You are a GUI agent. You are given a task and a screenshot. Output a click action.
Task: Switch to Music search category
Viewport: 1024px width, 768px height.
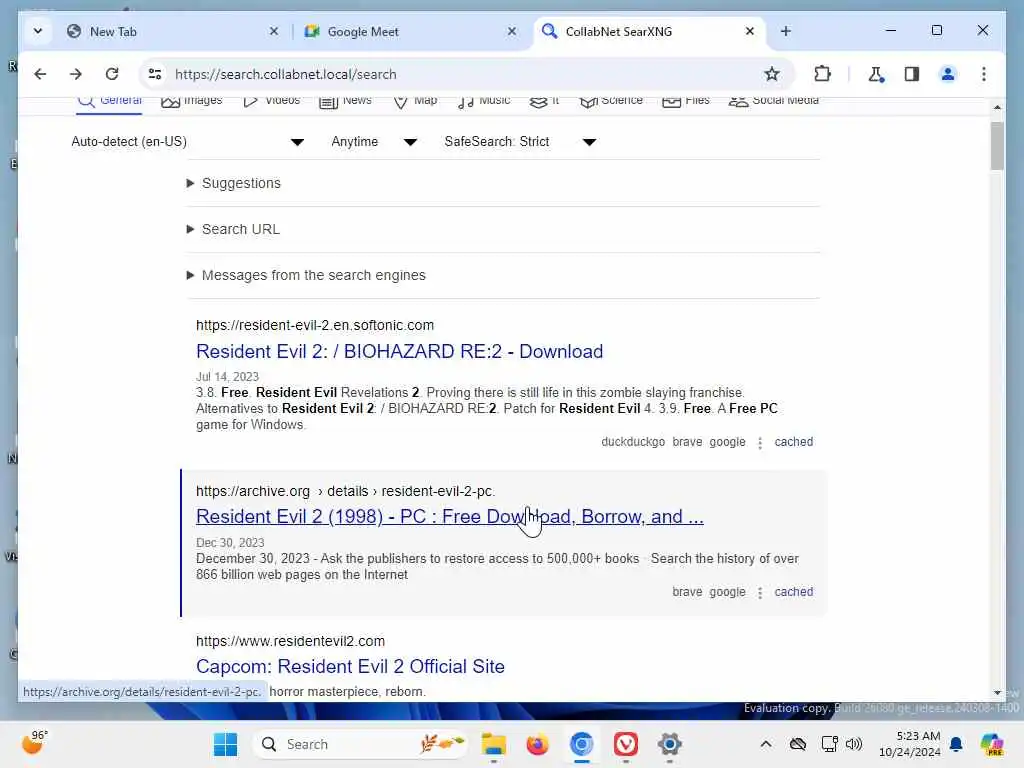484,101
